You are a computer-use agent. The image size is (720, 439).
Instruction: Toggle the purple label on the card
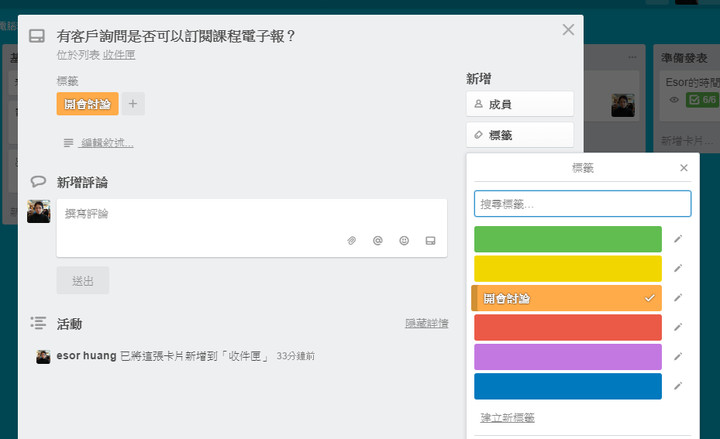568,357
